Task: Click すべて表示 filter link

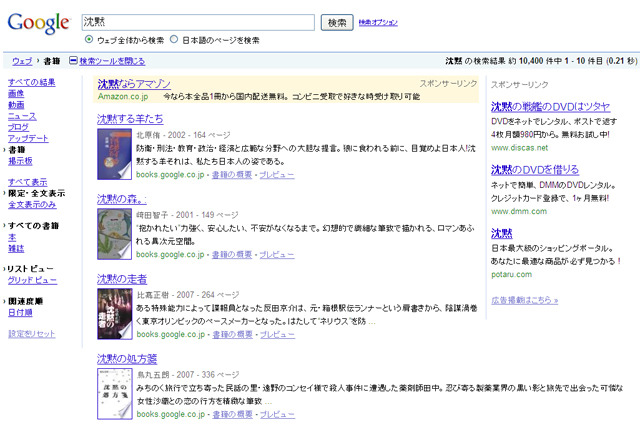Action: click(x=27, y=182)
